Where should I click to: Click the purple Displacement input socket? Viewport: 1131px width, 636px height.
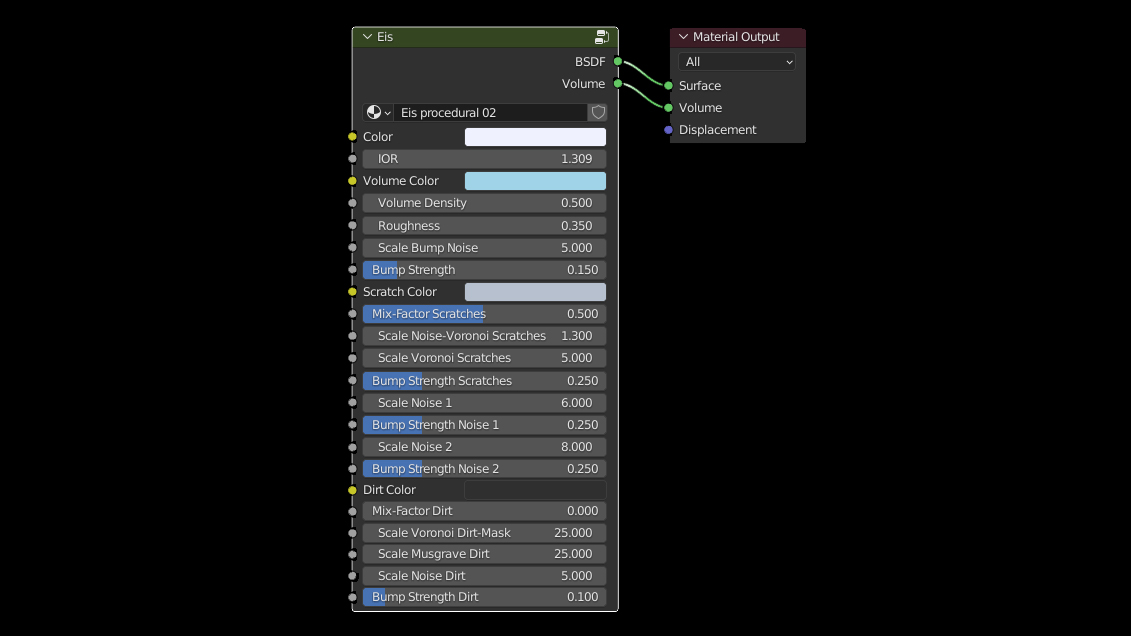point(669,130)
